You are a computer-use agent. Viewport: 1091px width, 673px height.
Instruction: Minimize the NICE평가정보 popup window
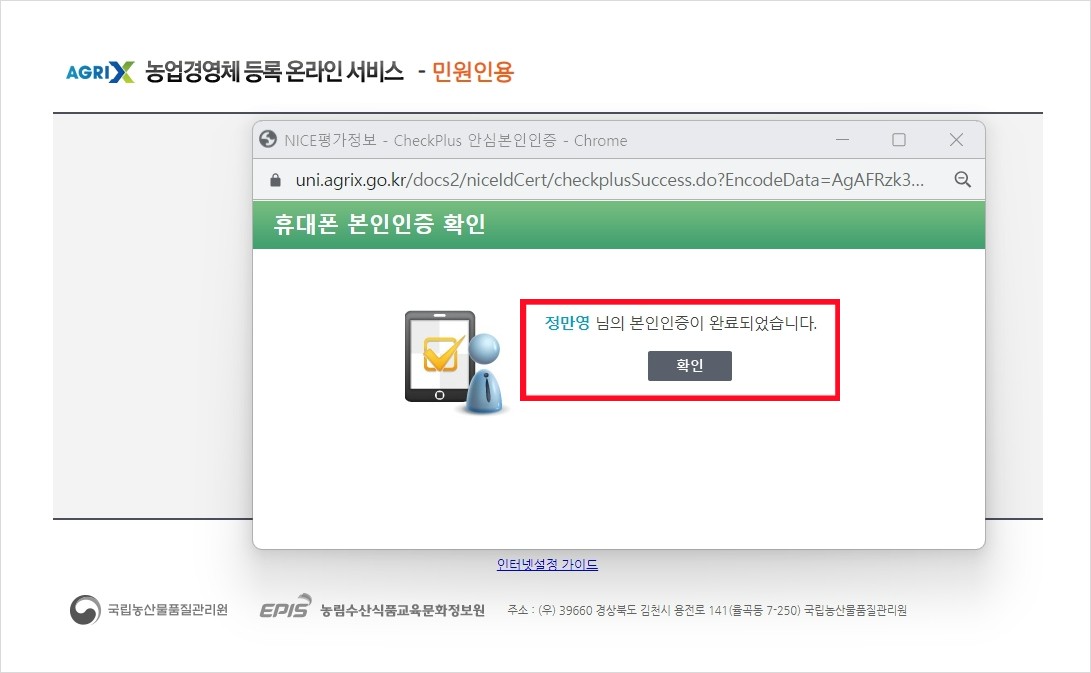coord(842,140)
